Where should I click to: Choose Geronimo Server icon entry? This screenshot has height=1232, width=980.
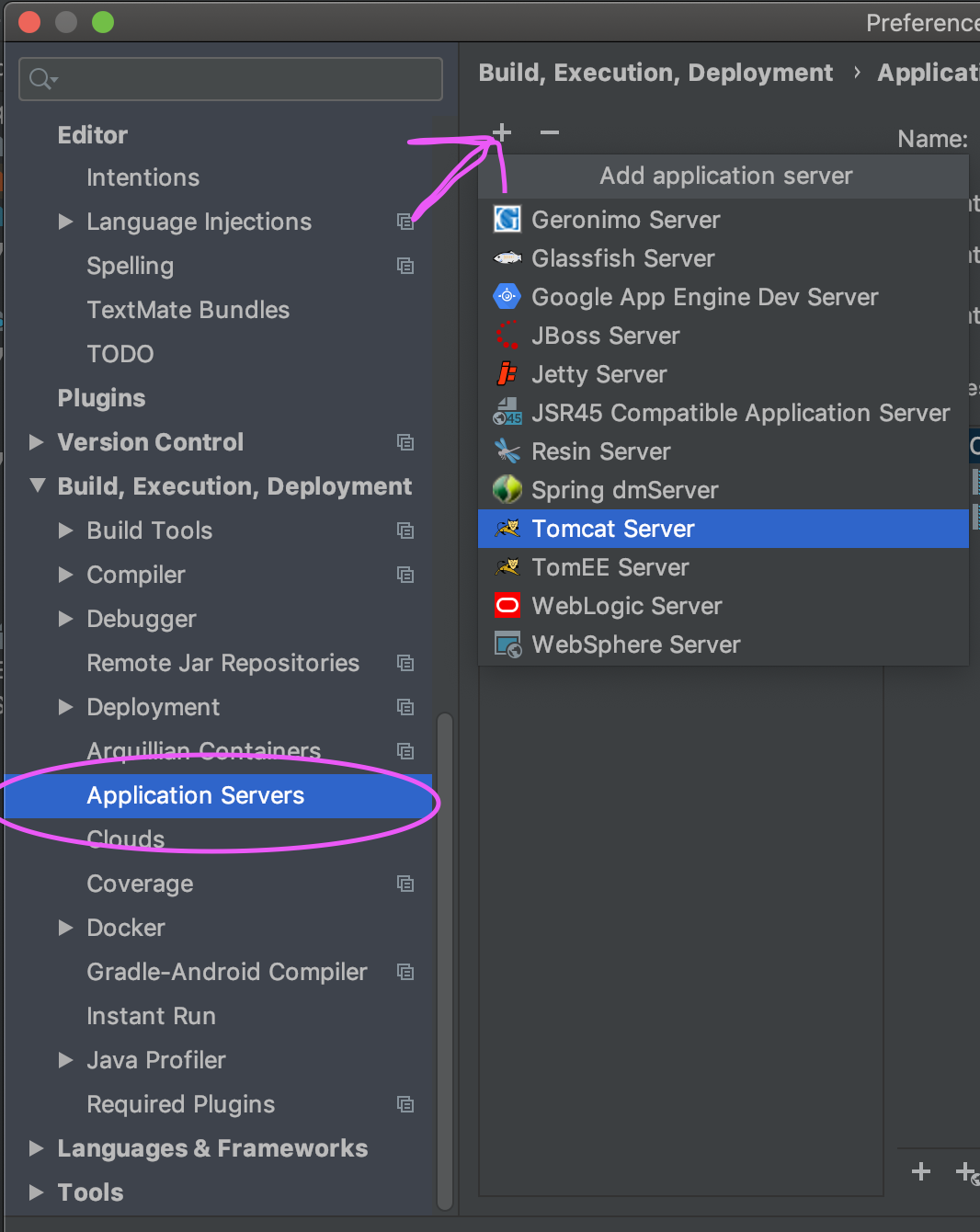507,220
